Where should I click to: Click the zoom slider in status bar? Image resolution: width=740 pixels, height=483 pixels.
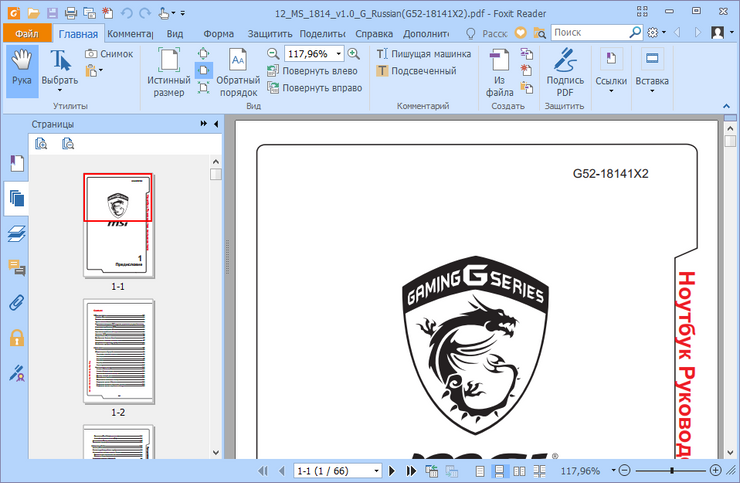point(670,470)
